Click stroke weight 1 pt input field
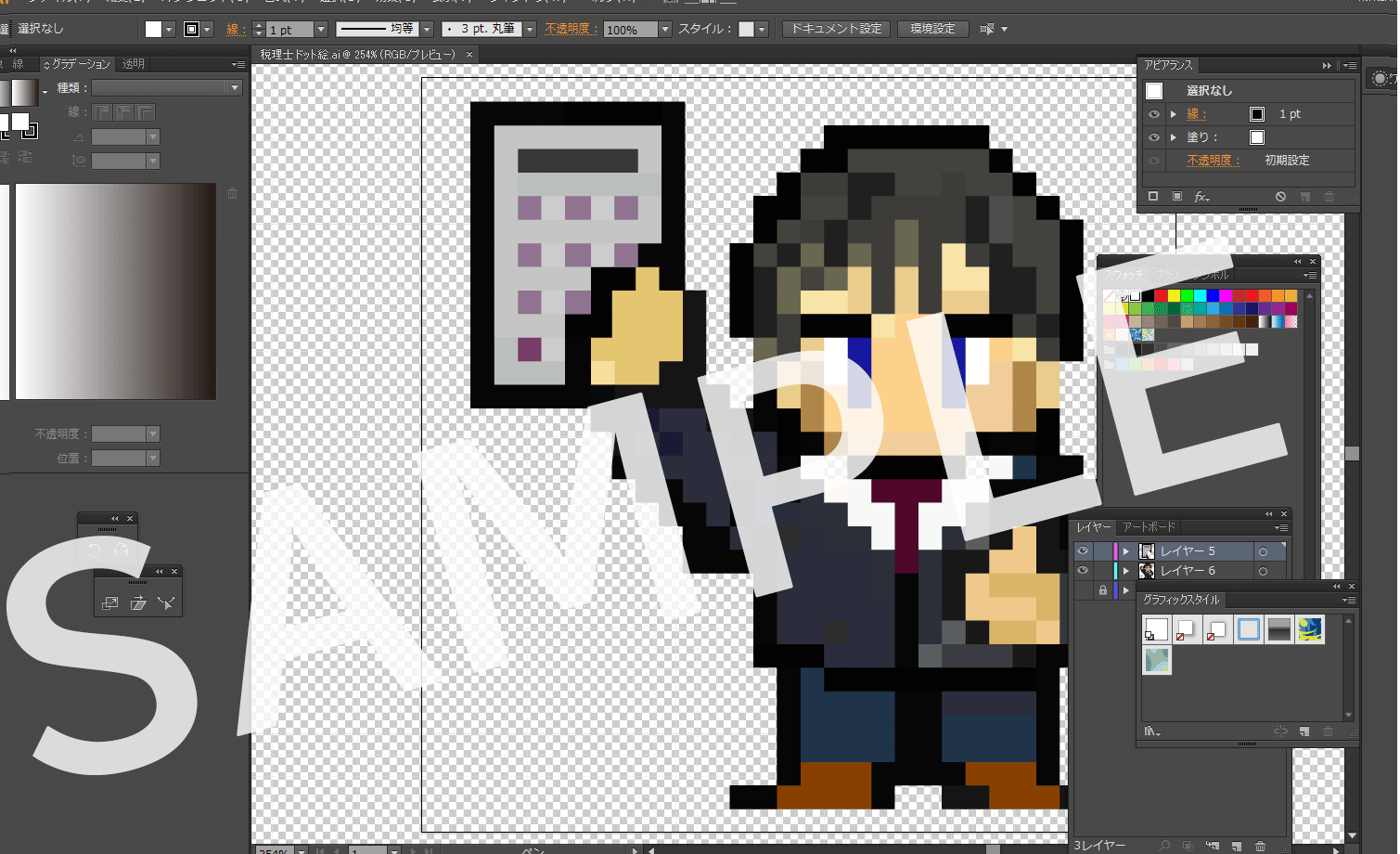The height and width of the screenshot is (854, 1400). click(x=290, y=30)
